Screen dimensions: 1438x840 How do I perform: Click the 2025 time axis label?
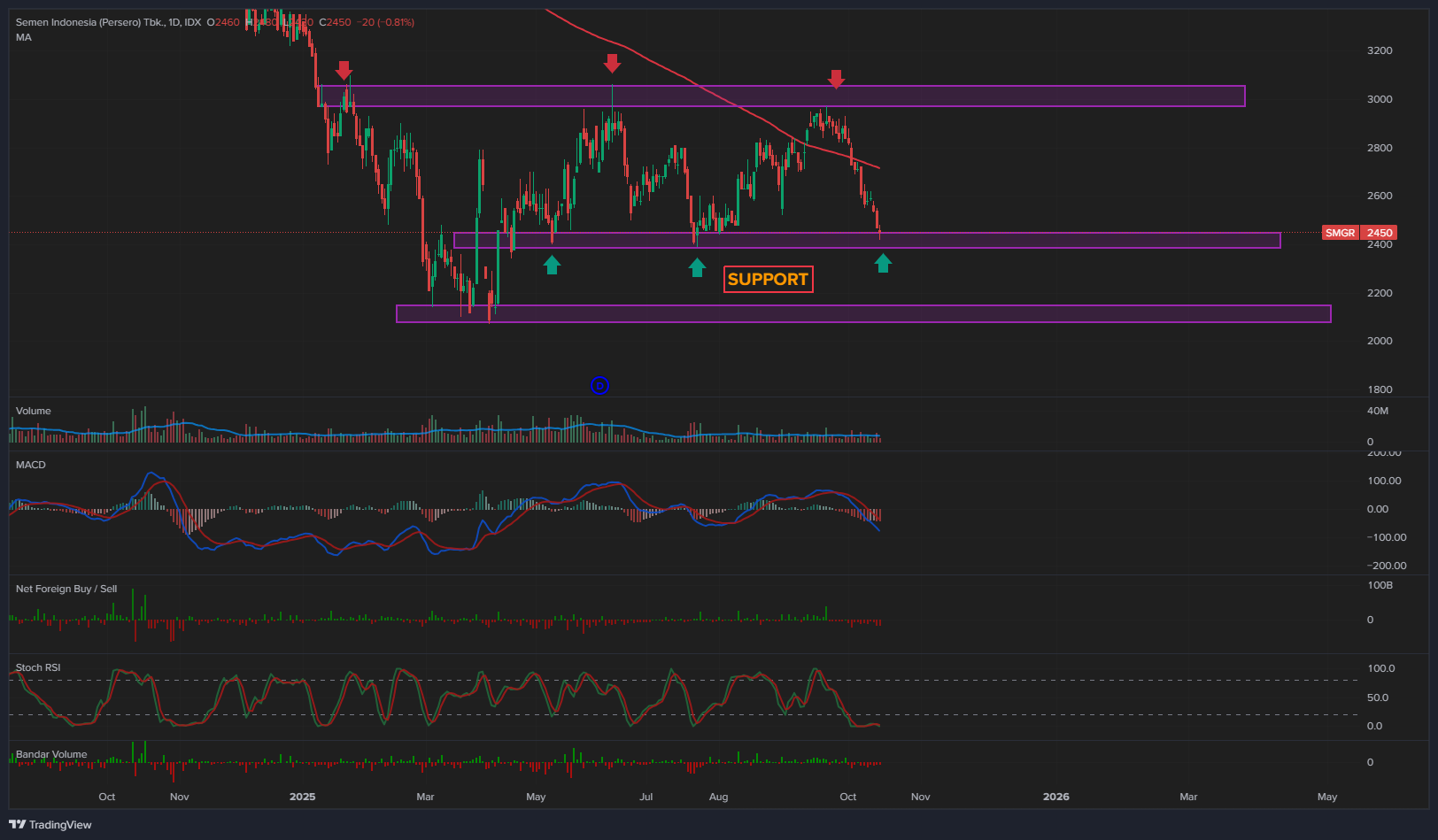(303, 797)
